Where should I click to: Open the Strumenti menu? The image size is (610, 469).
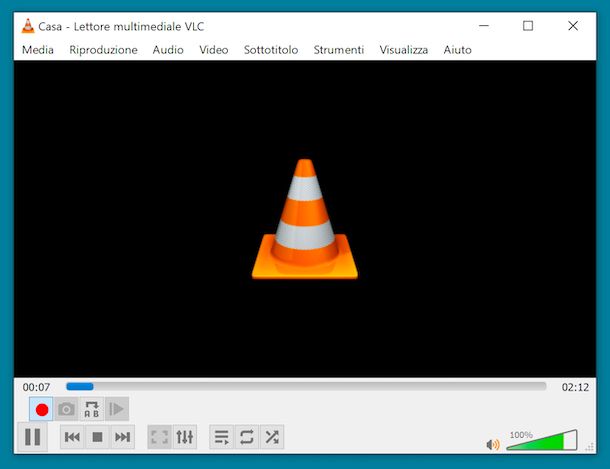pyautogui.click(x=339, y=50)
